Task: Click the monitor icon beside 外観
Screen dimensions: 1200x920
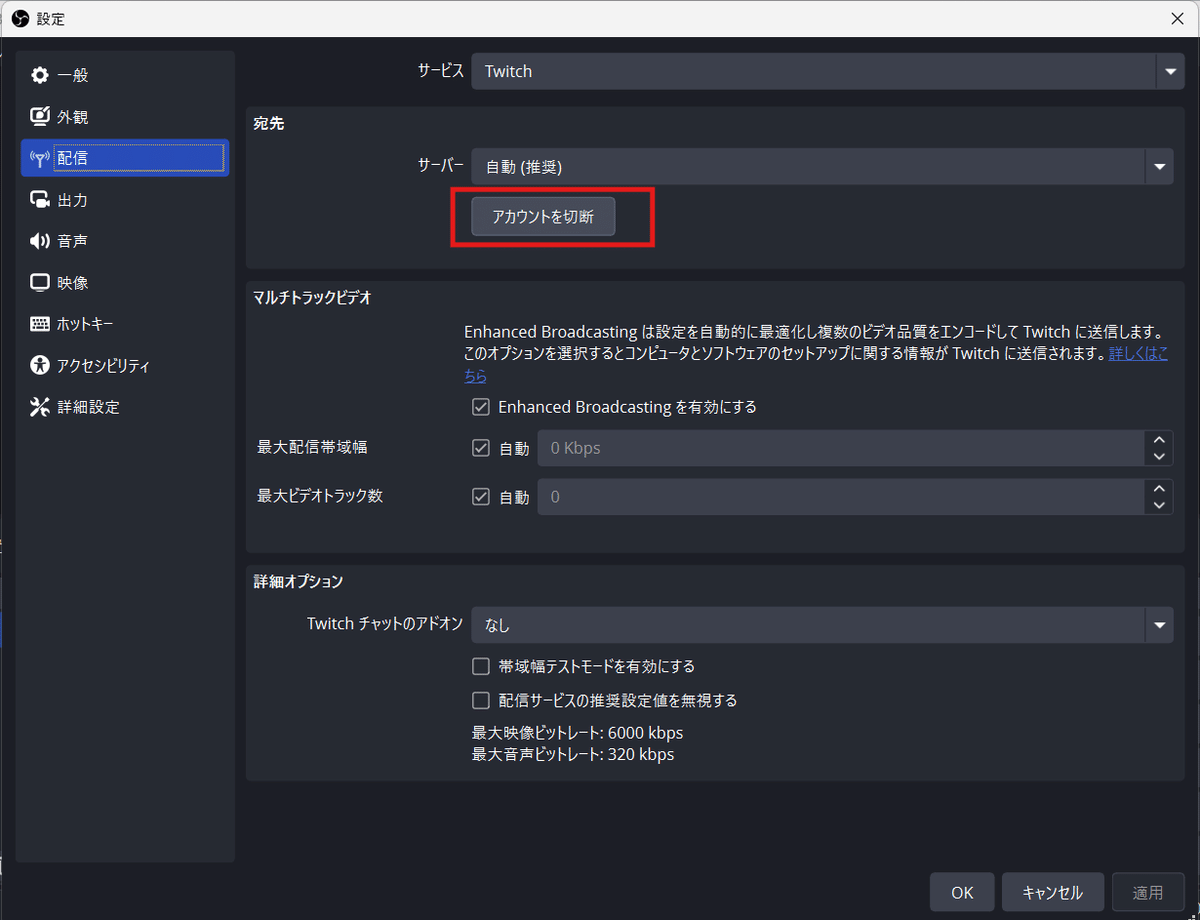Action: [40, 117]
